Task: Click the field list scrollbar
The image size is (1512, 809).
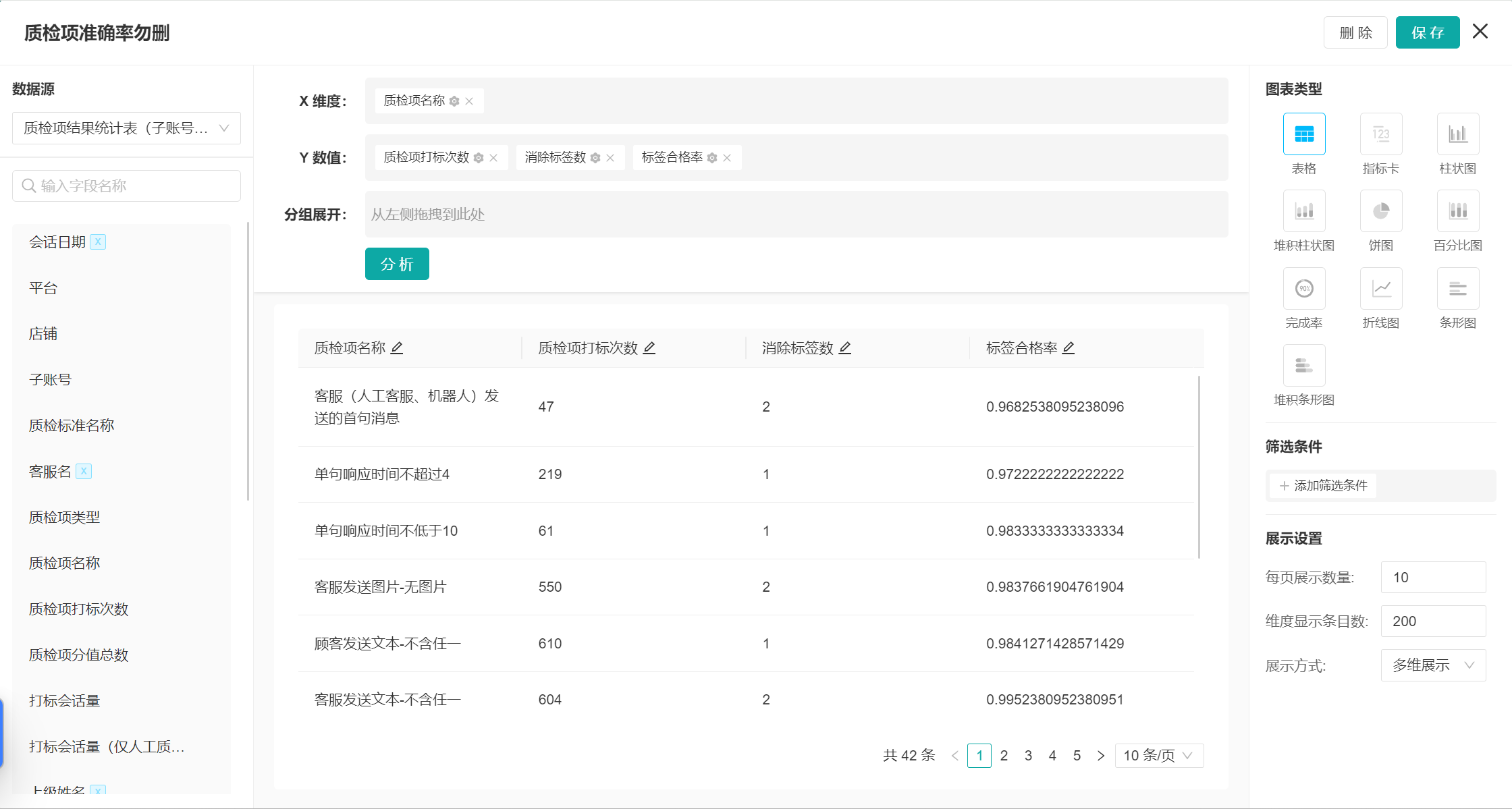Action: (x=248, y=361)
